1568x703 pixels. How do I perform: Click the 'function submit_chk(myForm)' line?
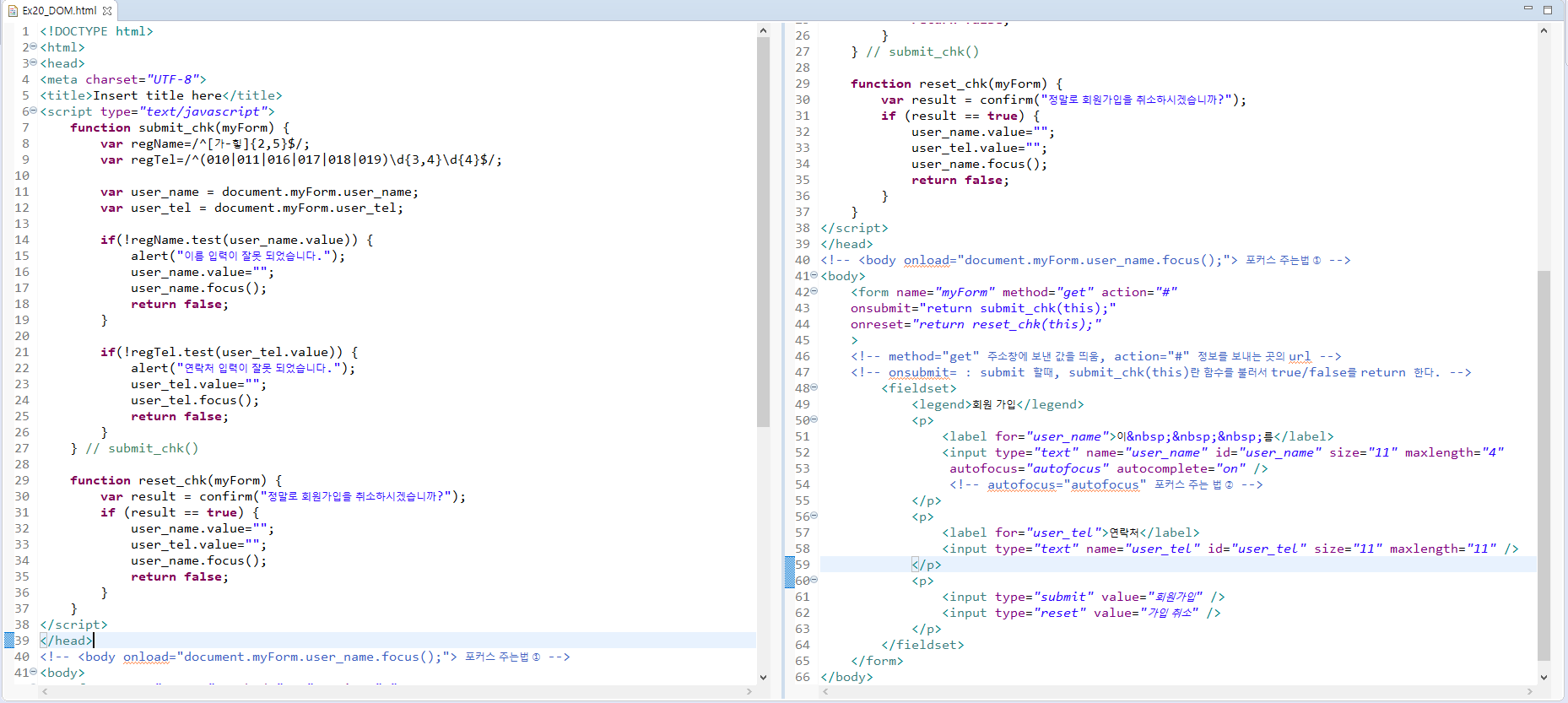point(180,127)
